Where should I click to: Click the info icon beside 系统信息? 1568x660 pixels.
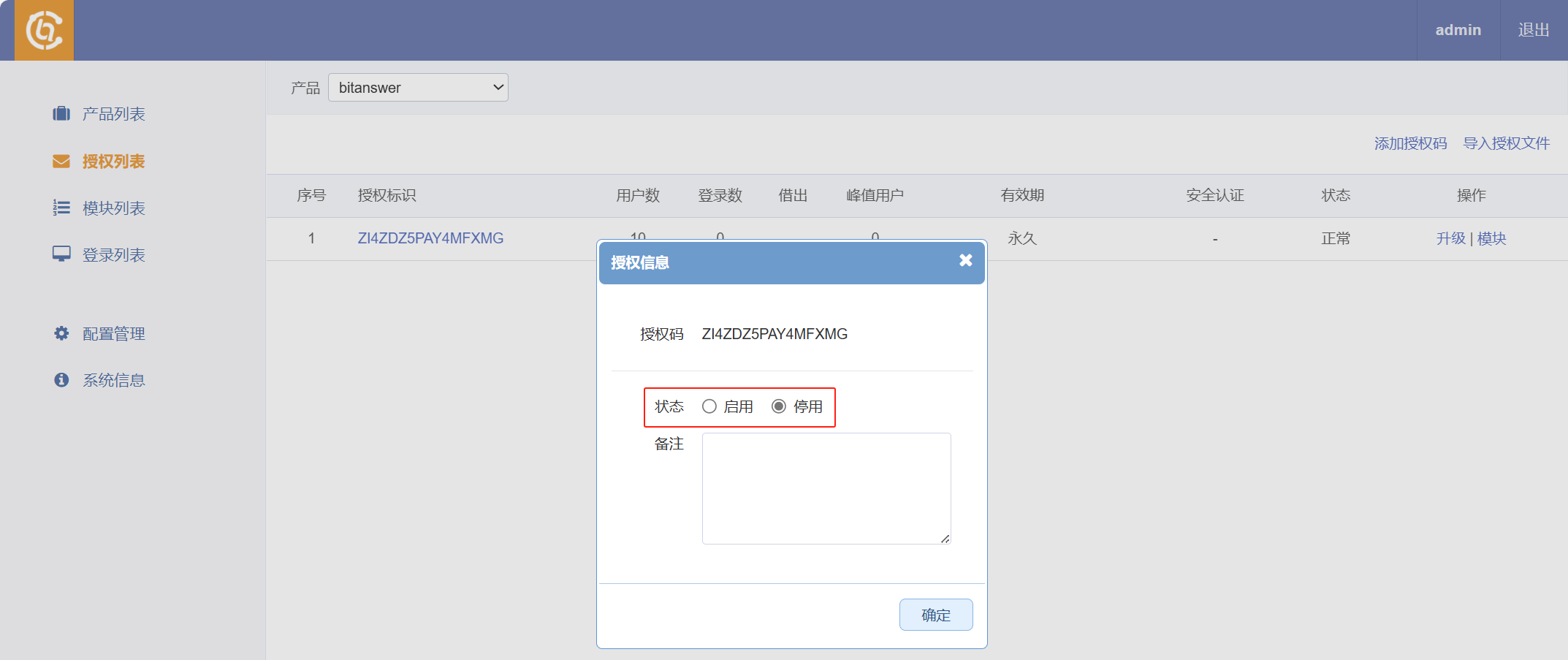(61, 380)
